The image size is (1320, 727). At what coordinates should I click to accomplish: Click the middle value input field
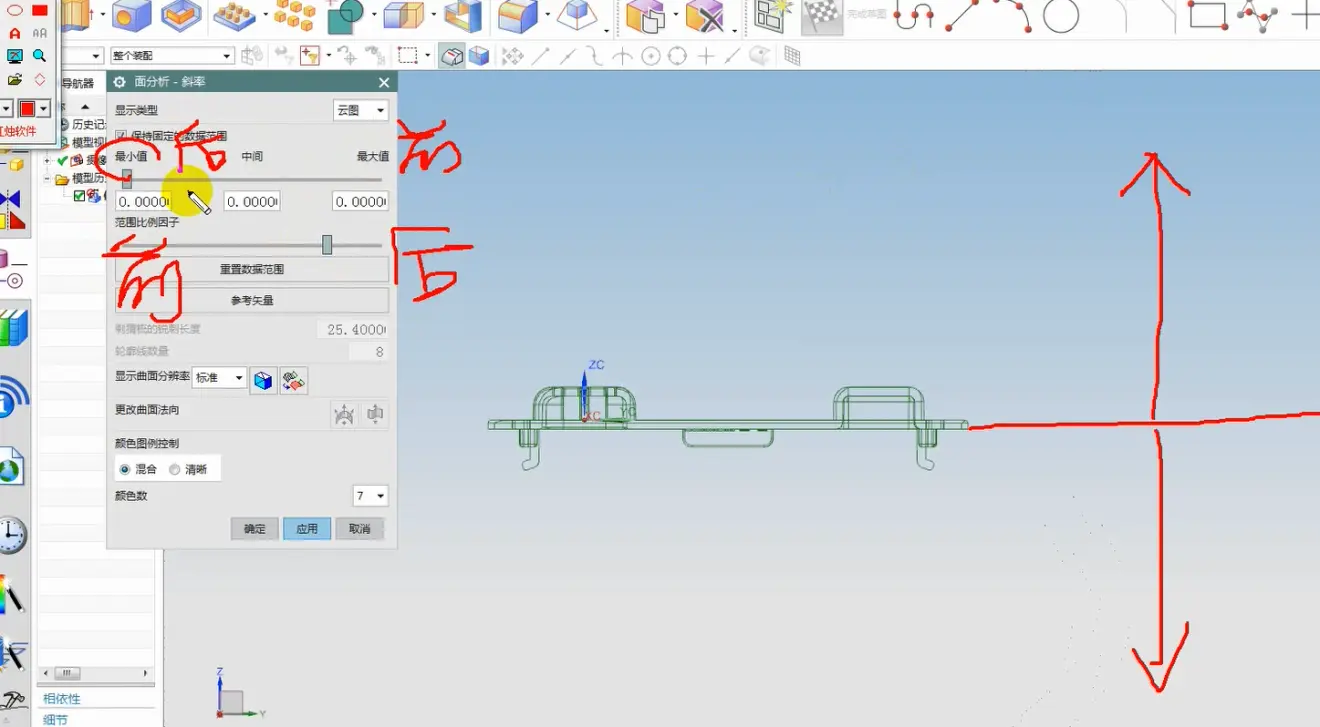(251, 202)
